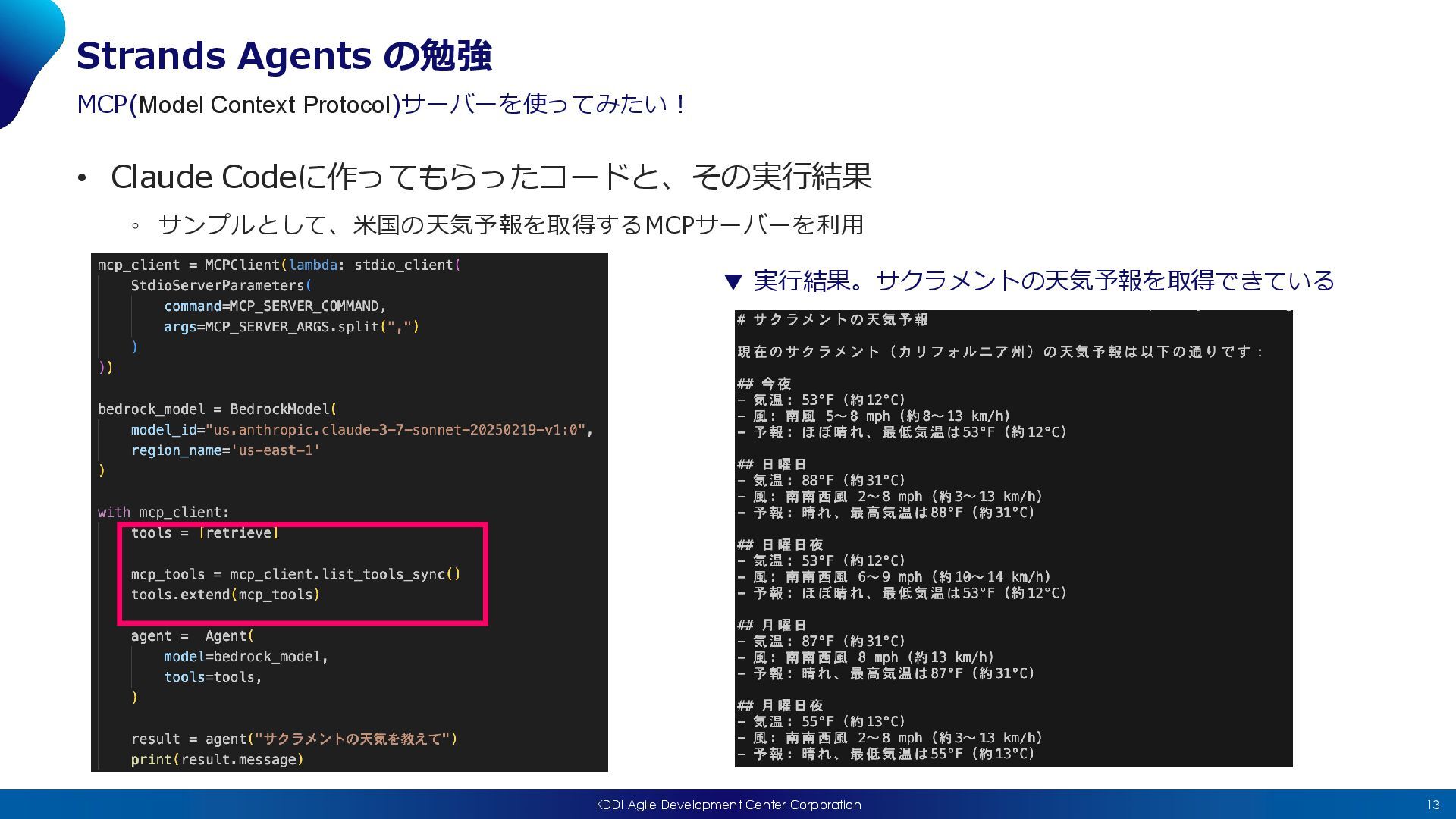The width and height of the screenshot is (1456, 819).
Task: Click the '風: 南風 5〜8 mph' line
Action: coord(874,416)
